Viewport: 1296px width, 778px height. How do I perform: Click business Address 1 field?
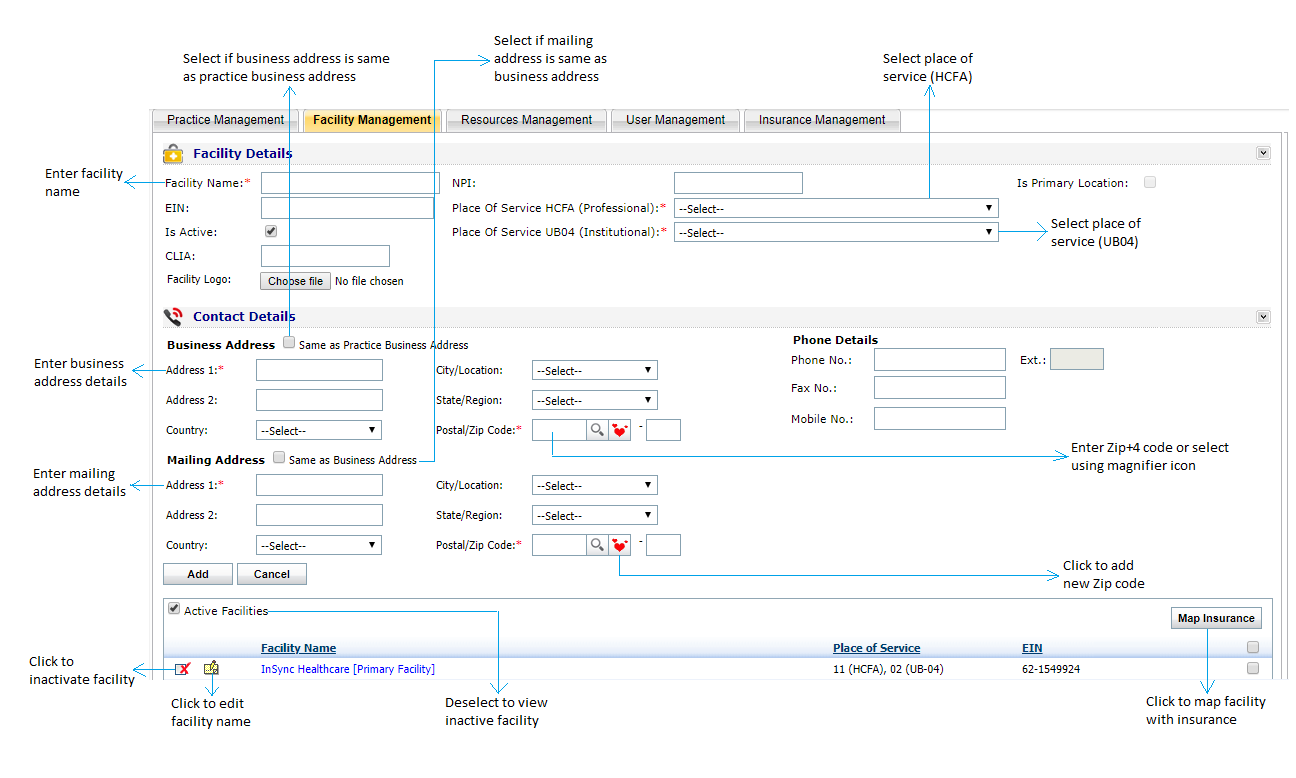click(319, 370)
